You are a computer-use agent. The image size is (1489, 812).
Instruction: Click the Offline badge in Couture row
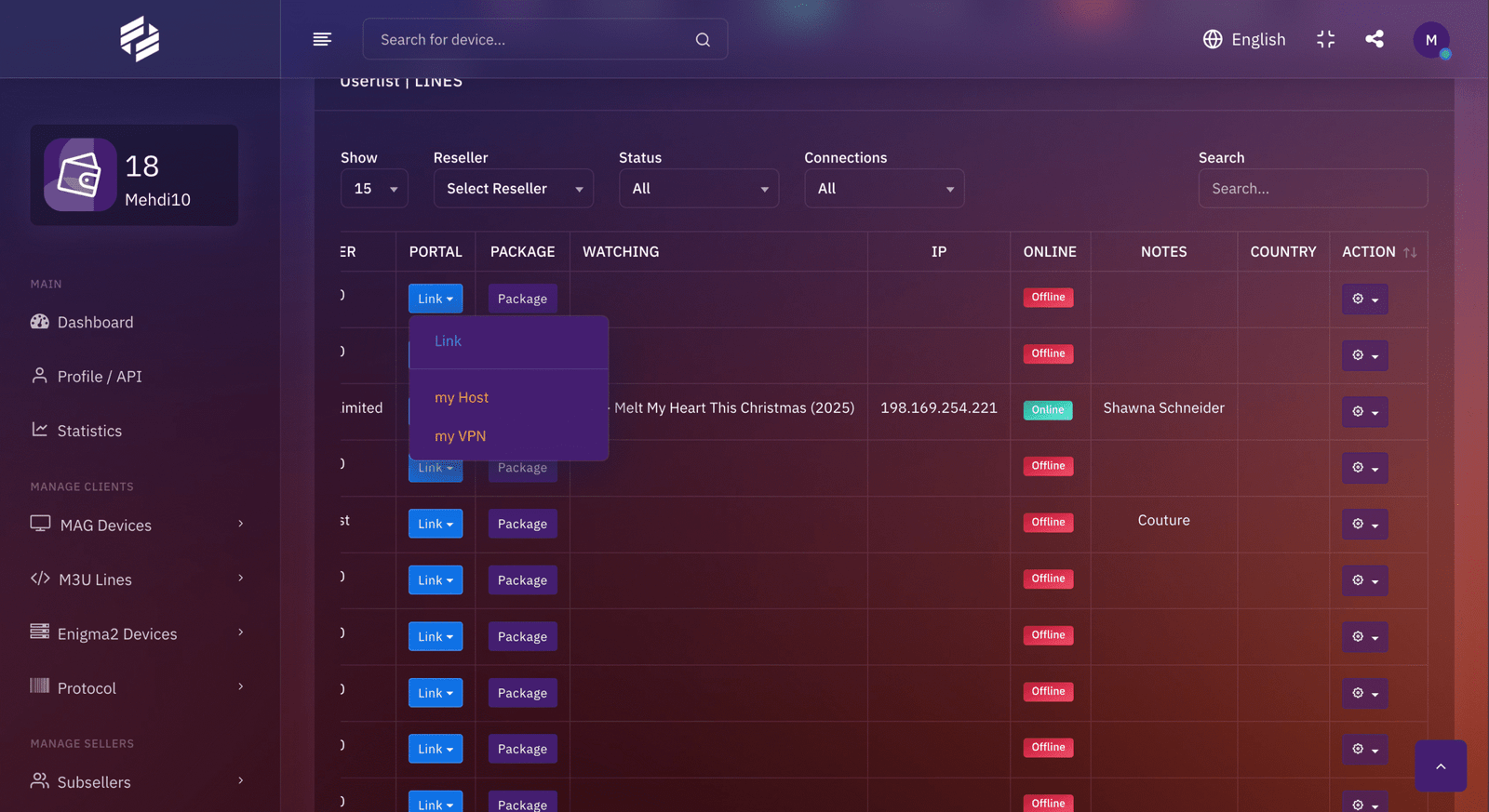(x=1048, y=523)
